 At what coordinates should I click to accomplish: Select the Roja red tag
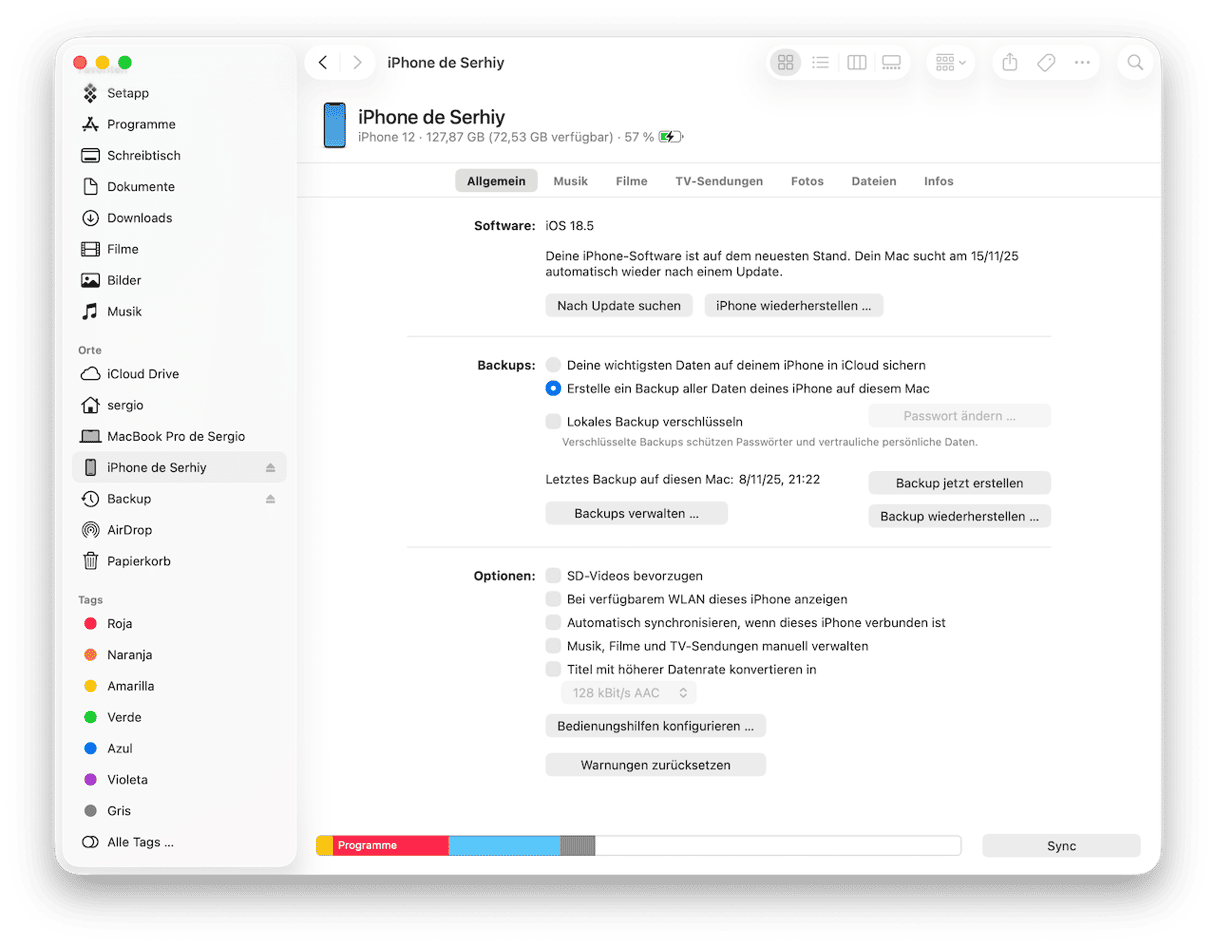(119, 624)
